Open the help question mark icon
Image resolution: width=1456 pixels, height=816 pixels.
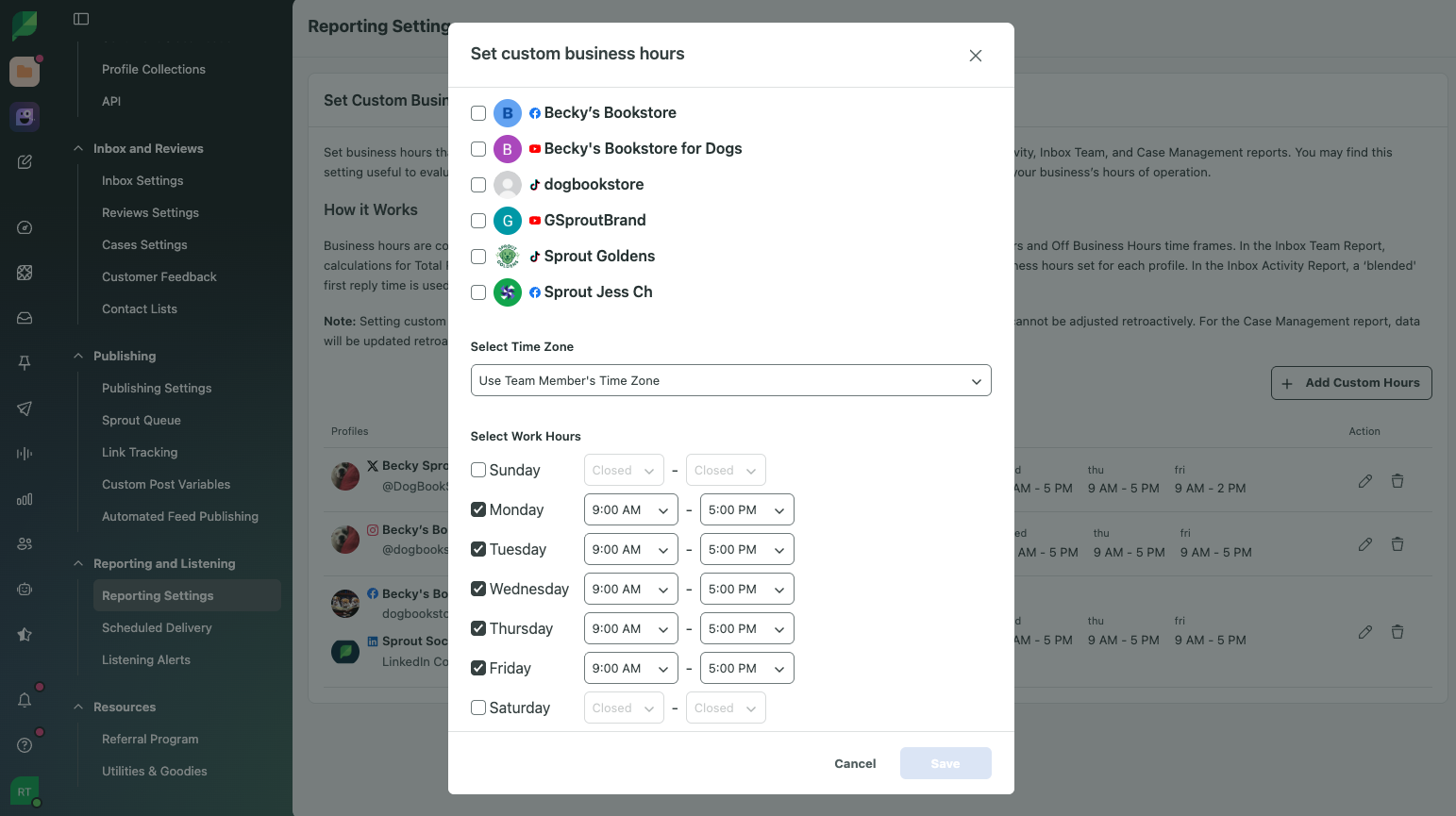point(25,745)
